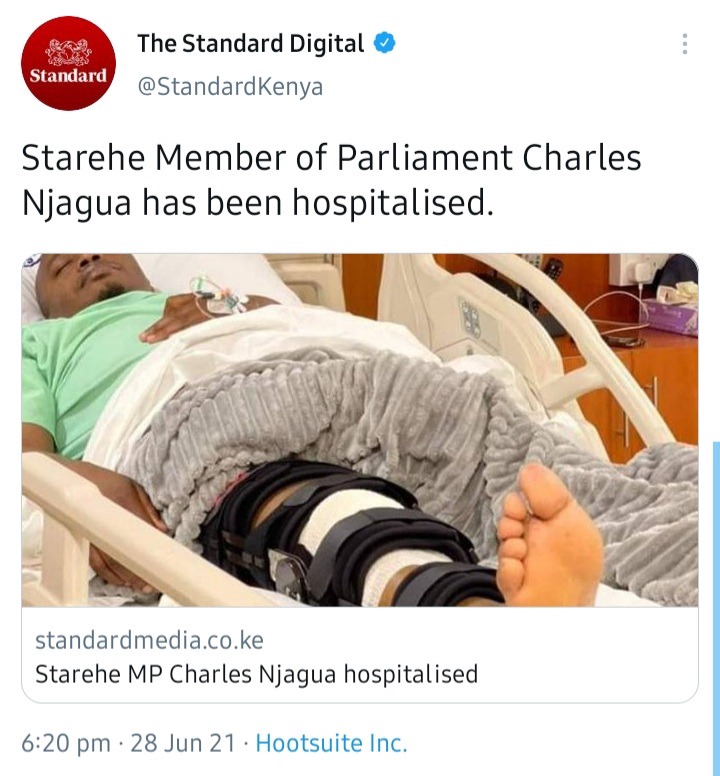This screenshot has width=720, height=776.
Task: Open the Hootsuite Inc. source link
Action: coord(332,743)
